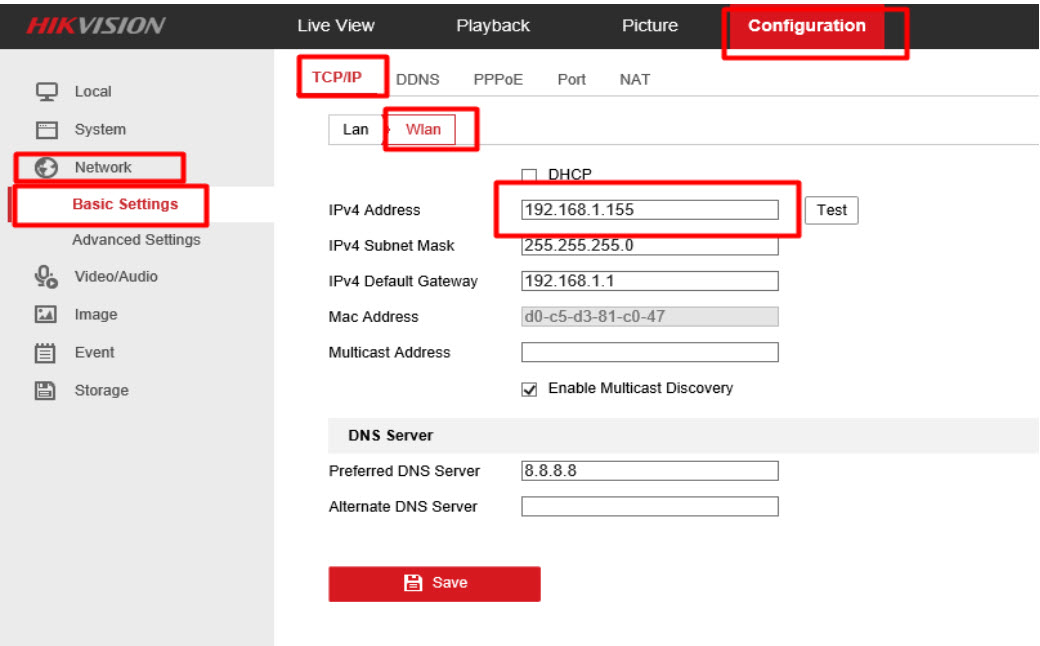Image resolution: width=1040 pixels, height=646 pixels.
Task: Select Basic Settings under Network
Action: [x=125, y=204]
